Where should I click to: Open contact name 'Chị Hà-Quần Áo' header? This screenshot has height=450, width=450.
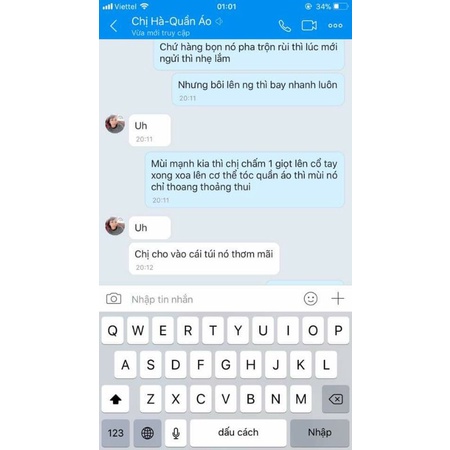(x=171, y=21)
